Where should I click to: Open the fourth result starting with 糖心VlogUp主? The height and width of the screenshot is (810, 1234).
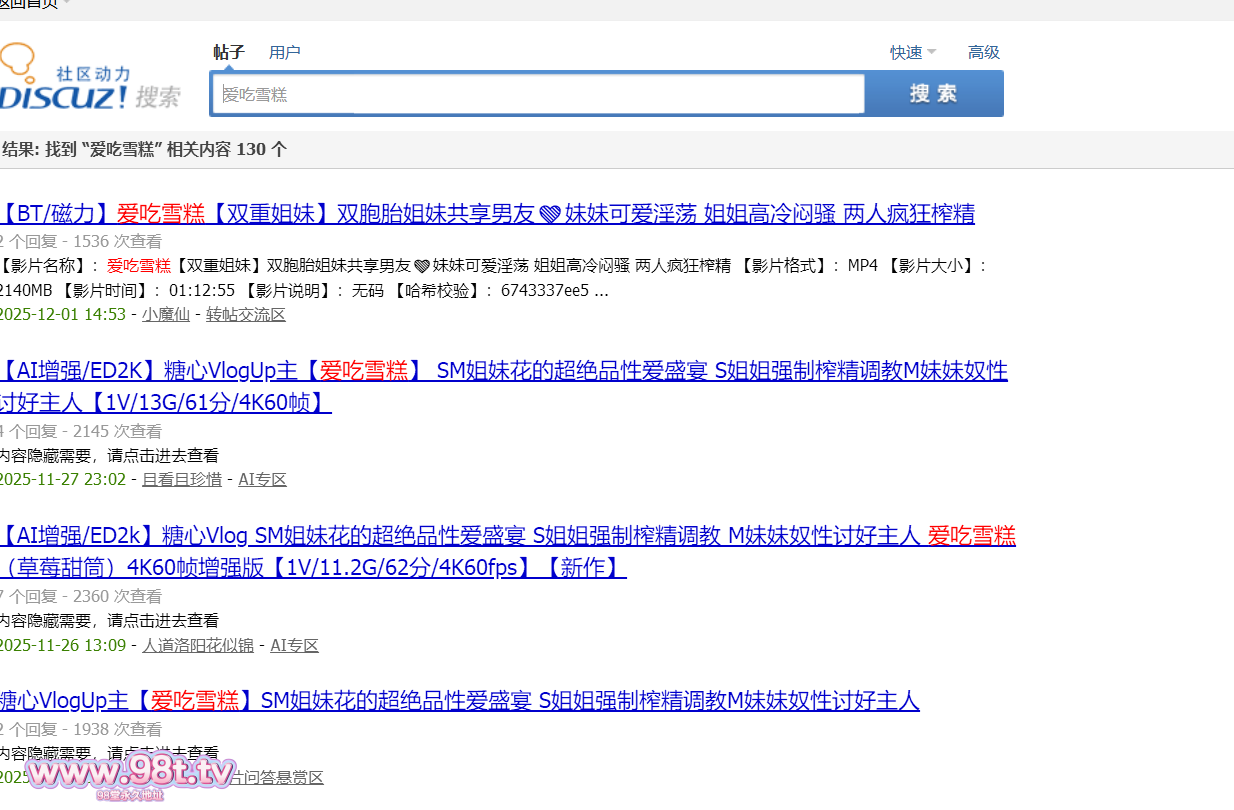[458, 701]
